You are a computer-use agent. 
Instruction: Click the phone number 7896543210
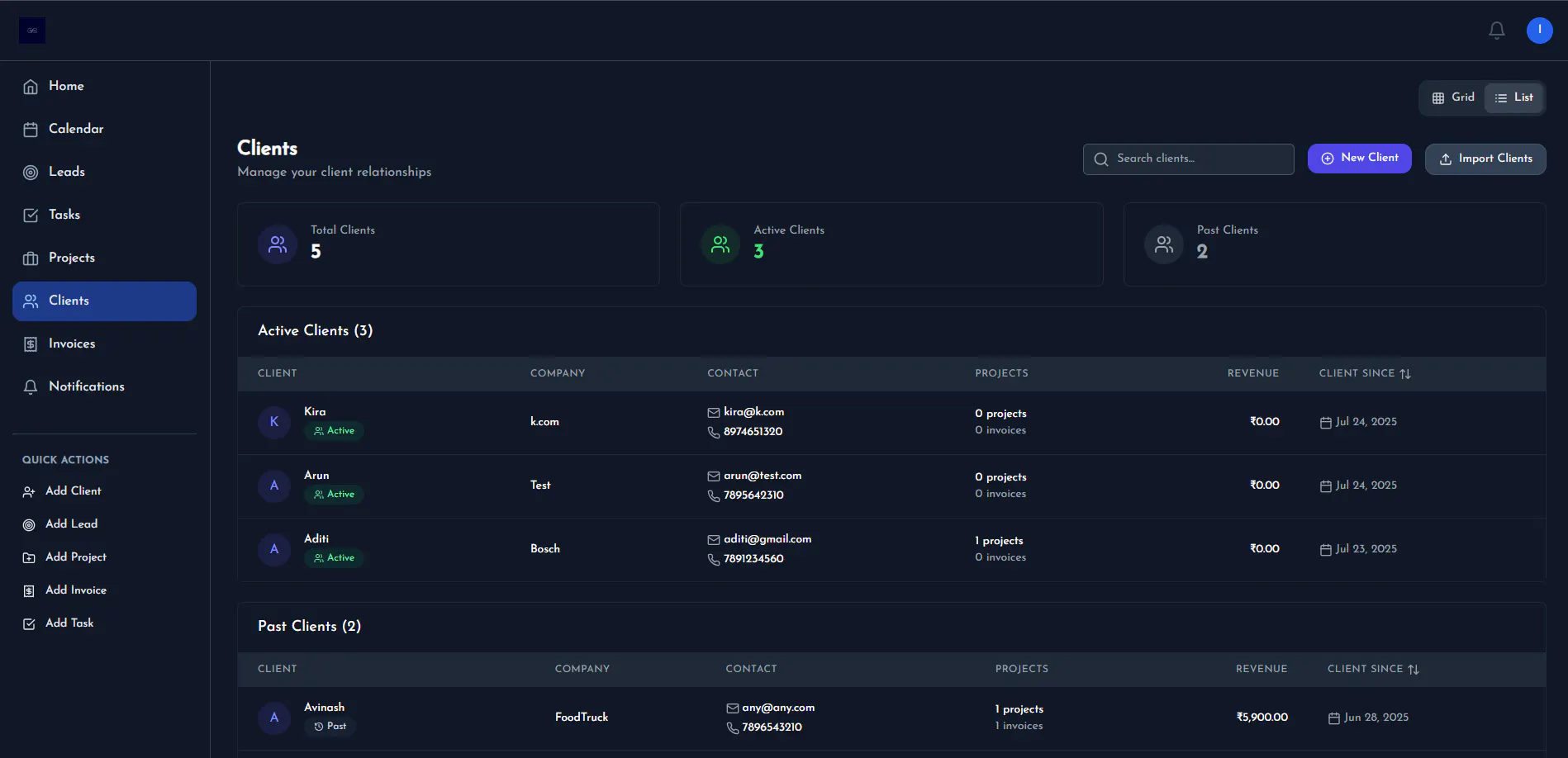pyautogui.click(x=772, y=727)
